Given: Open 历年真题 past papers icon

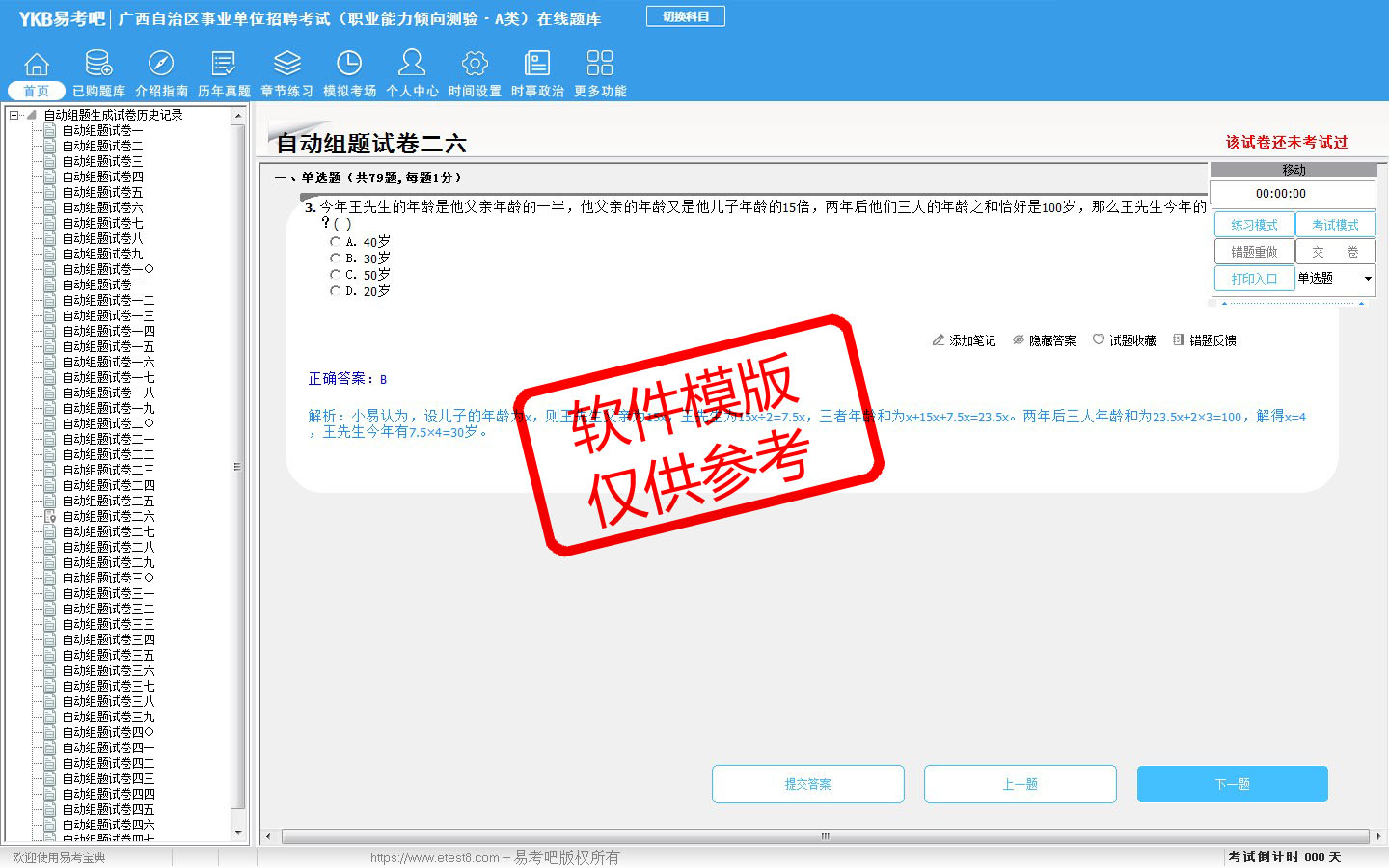Looking at the screenshot, I should point(224,64).
